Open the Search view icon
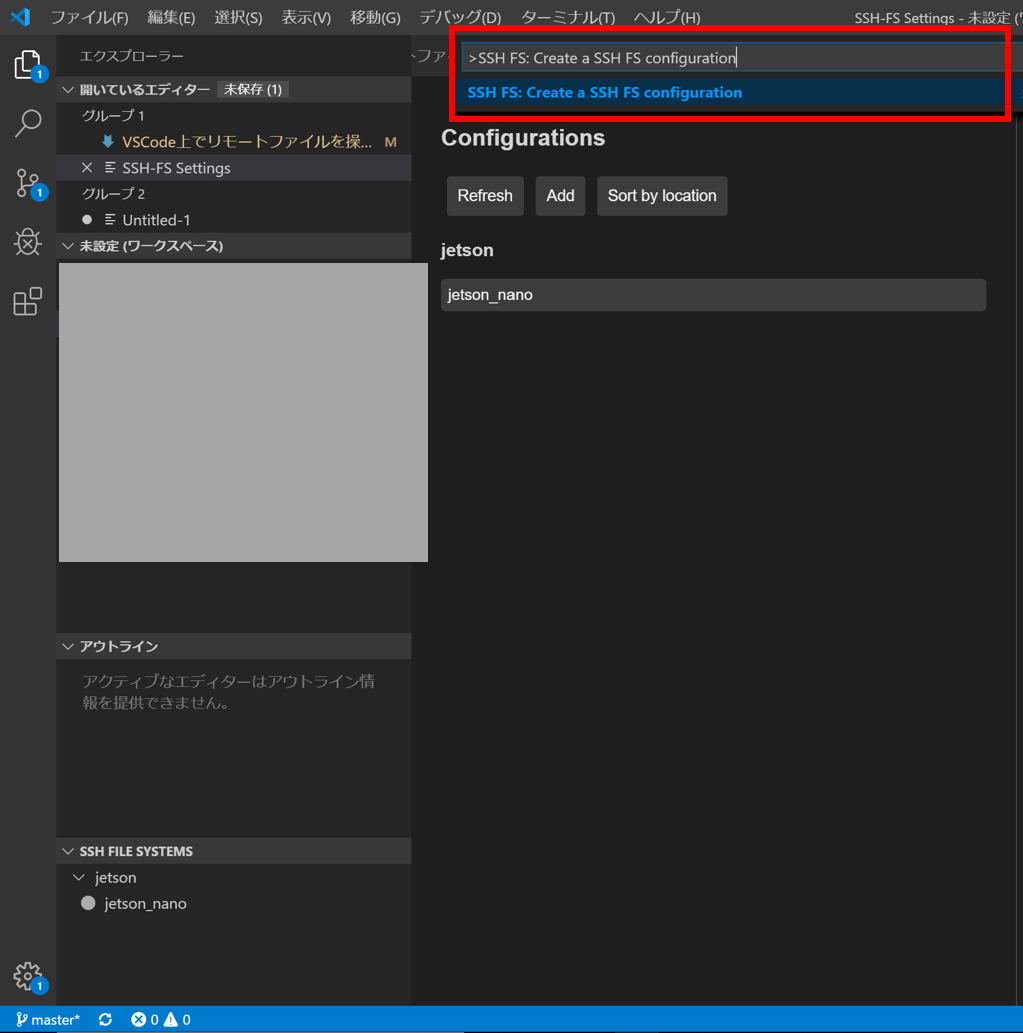Image resolution: width=1023 pixels, height=1033 pixels. click(28, 123)
